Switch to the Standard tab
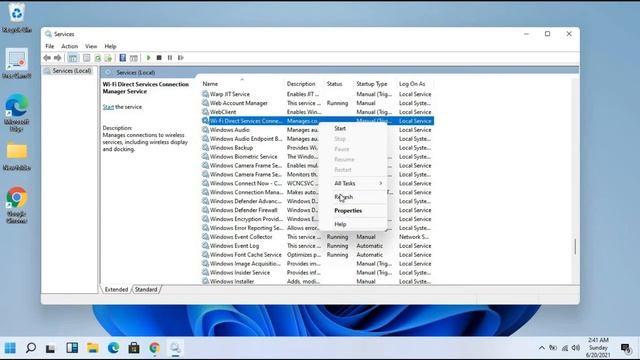The width and height of the screenshot is (640, 360). click(x=146, y=289)
